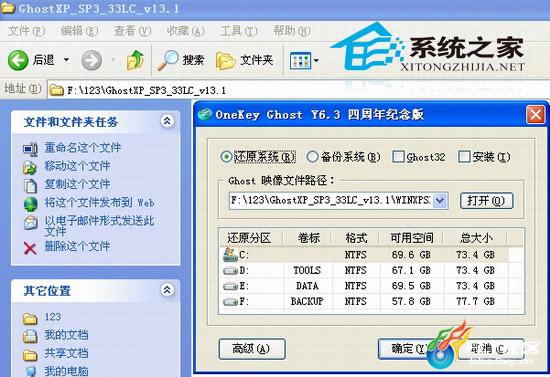The image size is (550, 377).
Task: Collapse the 文件和文件夹任务 panel
Action: tap(167, 121)
